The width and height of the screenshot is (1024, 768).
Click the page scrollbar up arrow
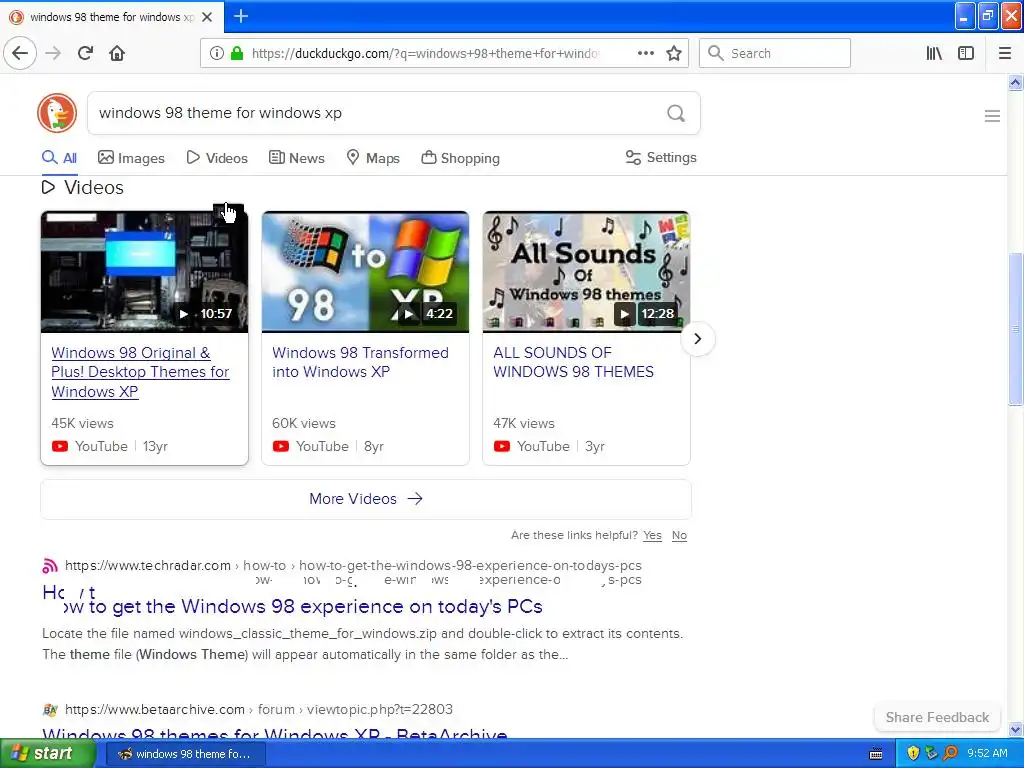tap(1015, 82)
